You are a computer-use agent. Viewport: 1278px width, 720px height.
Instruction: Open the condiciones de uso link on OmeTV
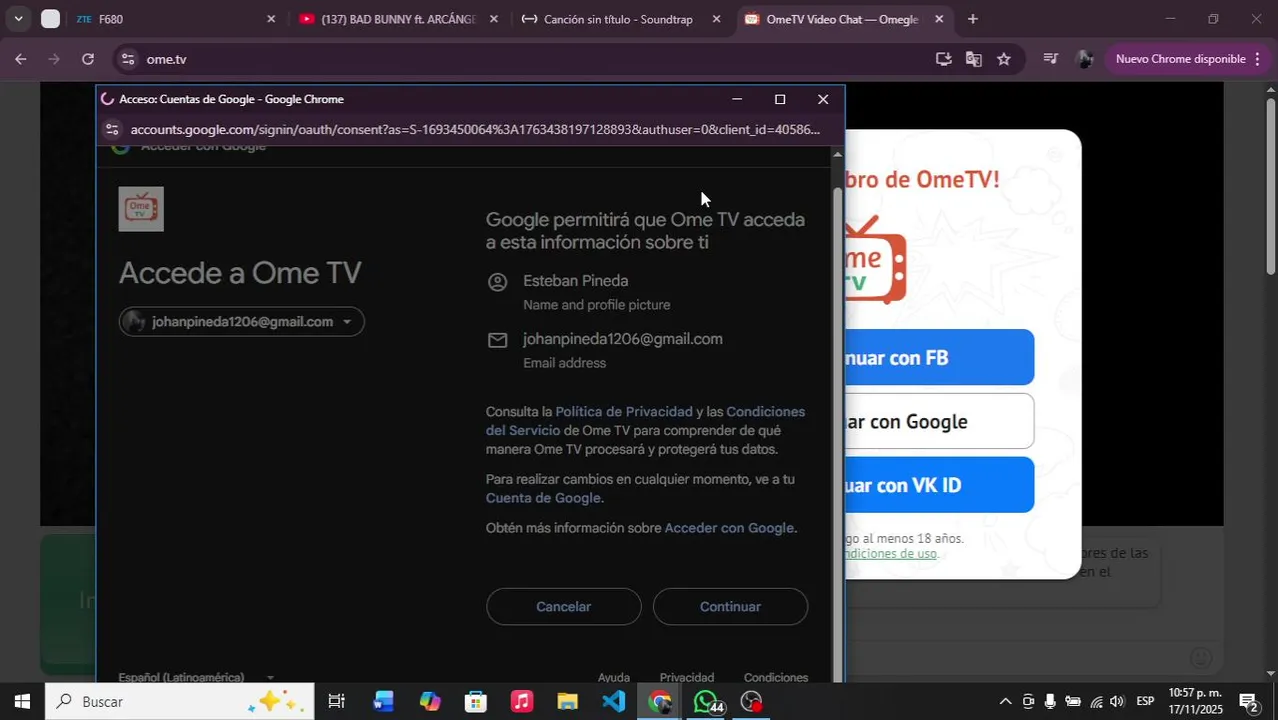click(x=892, y=553)
